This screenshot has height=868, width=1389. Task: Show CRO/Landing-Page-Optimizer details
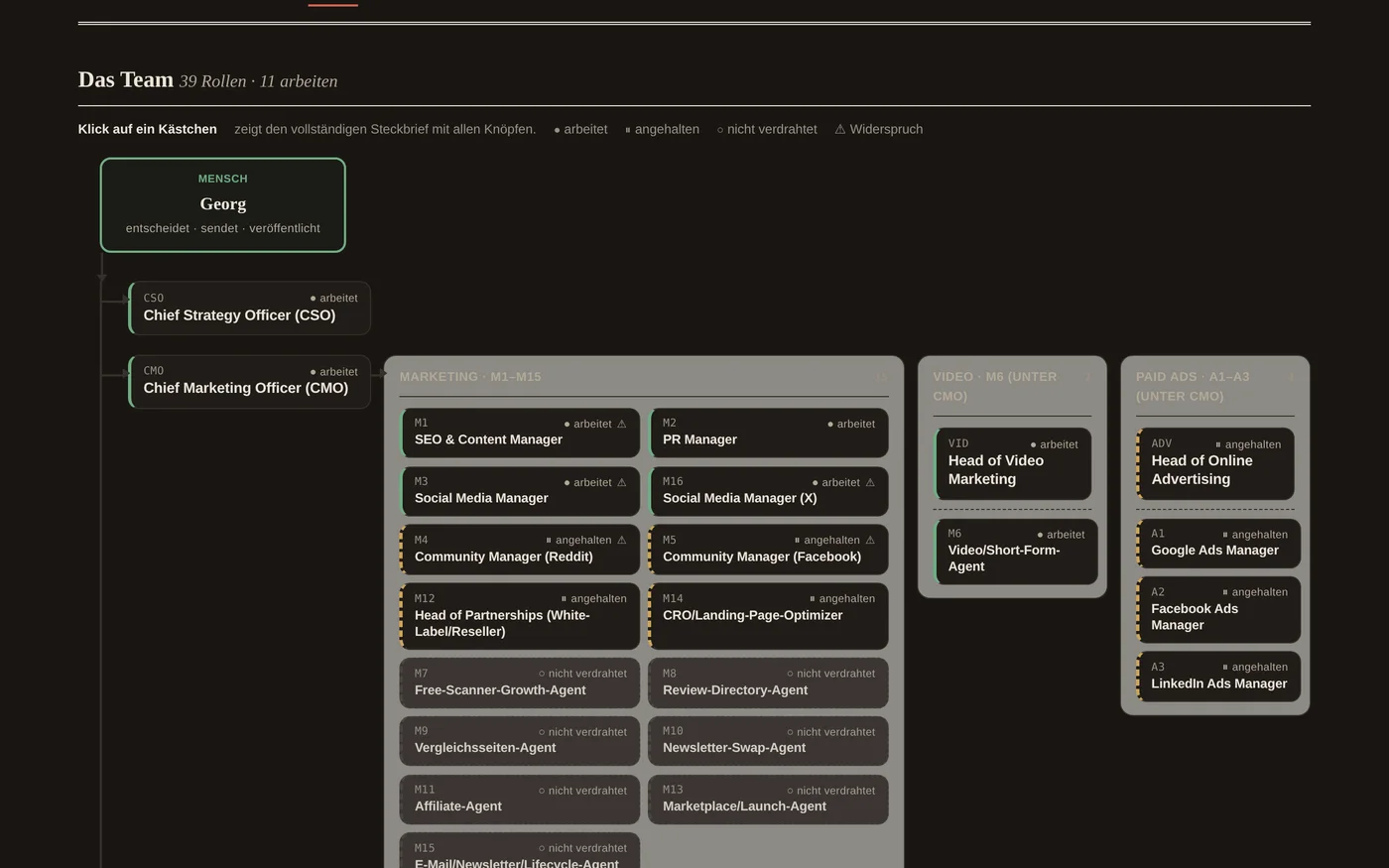point(768,616)
